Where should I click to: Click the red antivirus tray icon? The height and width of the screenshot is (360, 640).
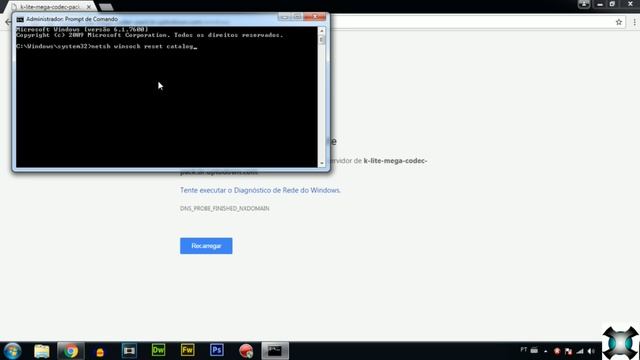[x=557, y=351]
